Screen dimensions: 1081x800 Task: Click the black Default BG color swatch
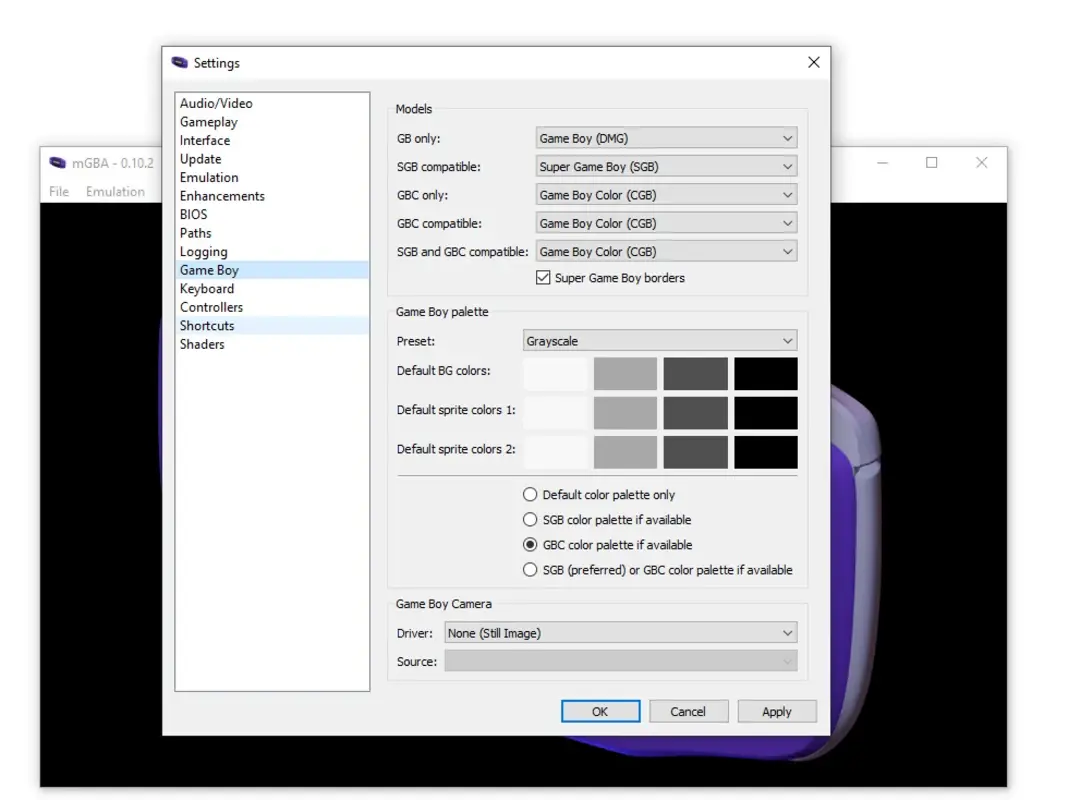point(766,372)
